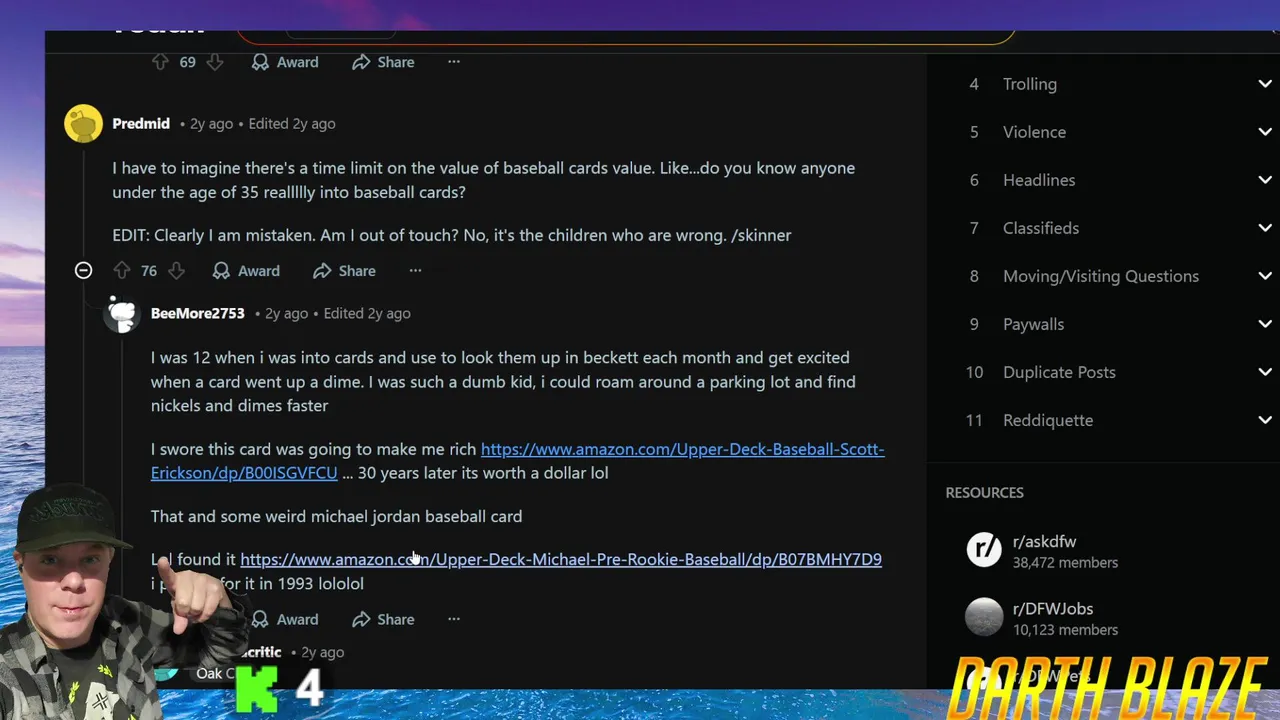Open the r/DFWJobs community link
The height and width of the screenshot is (720, 1280).
click(1052, 609)
